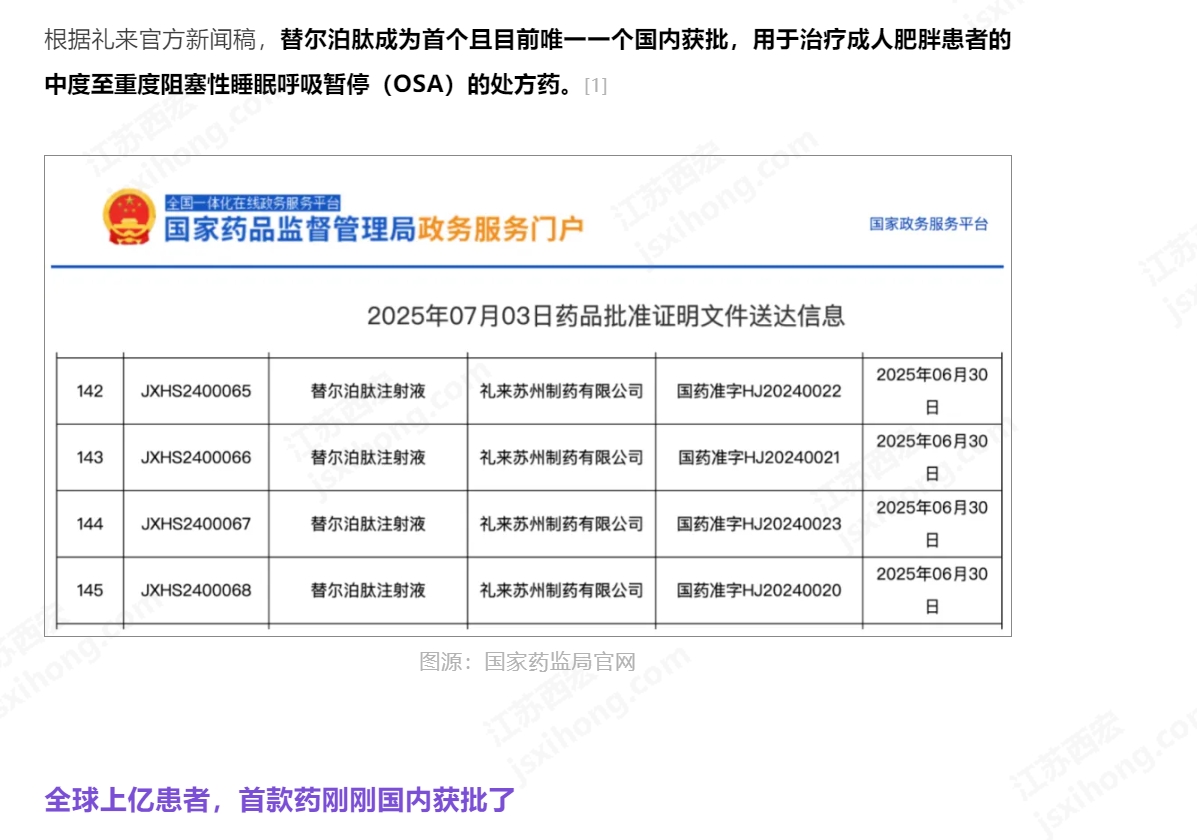The height and width of the screenshot is (840, 1197).
Task: Click 全国一体化在线政务服务平台 banner label
Action: point(253,202)
